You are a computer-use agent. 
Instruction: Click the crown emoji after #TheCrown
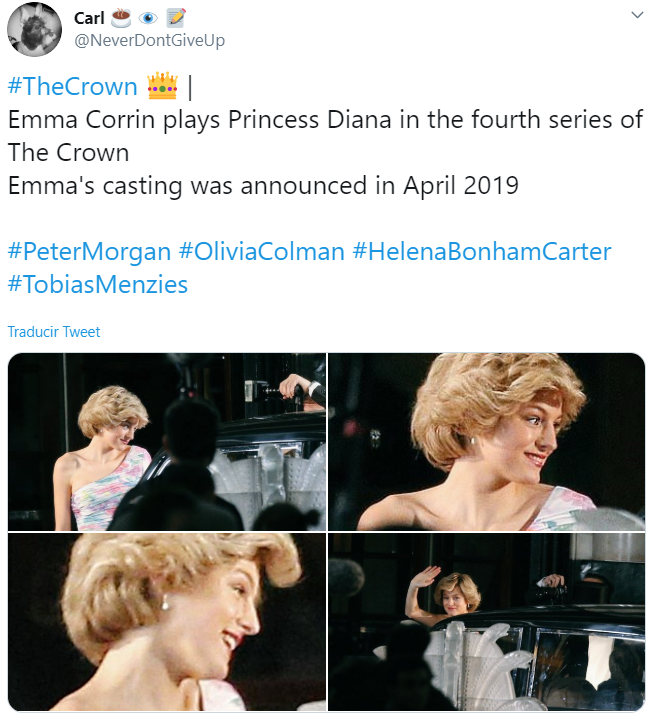point(161,86)
